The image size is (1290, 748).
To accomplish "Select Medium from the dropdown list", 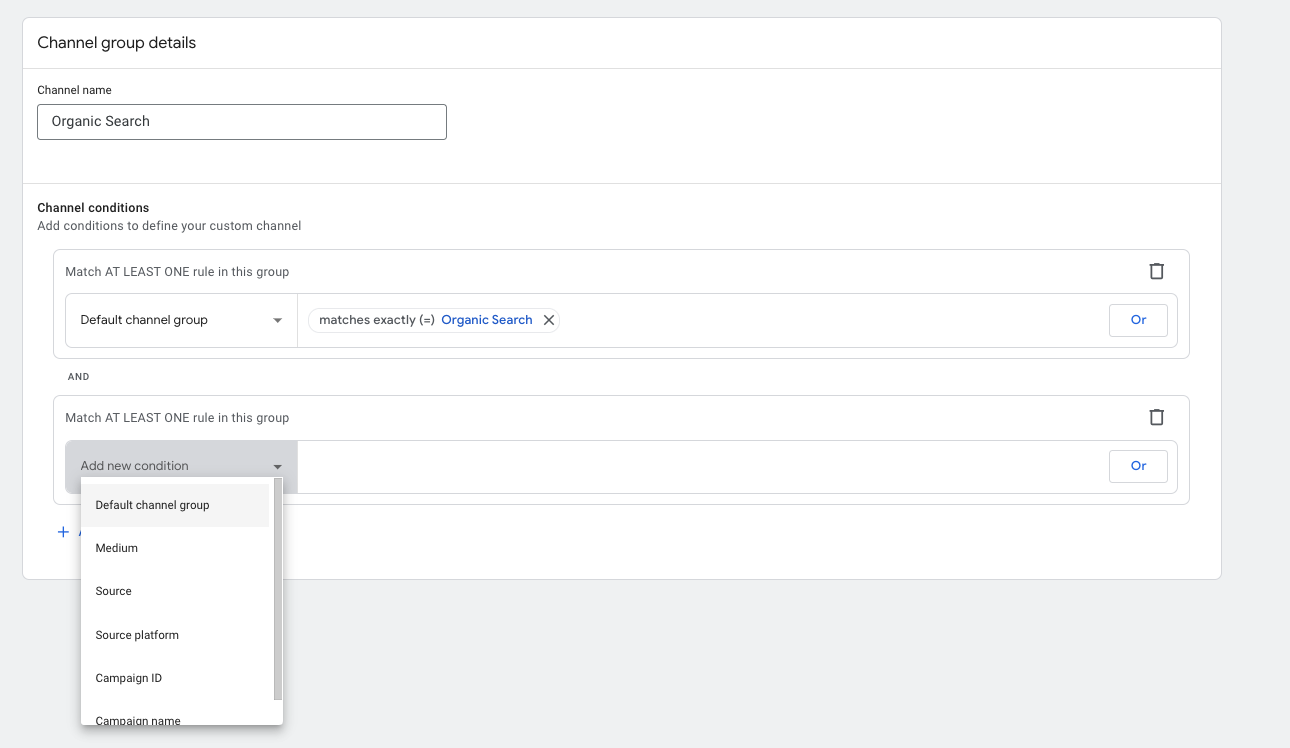I will (175, 548).
